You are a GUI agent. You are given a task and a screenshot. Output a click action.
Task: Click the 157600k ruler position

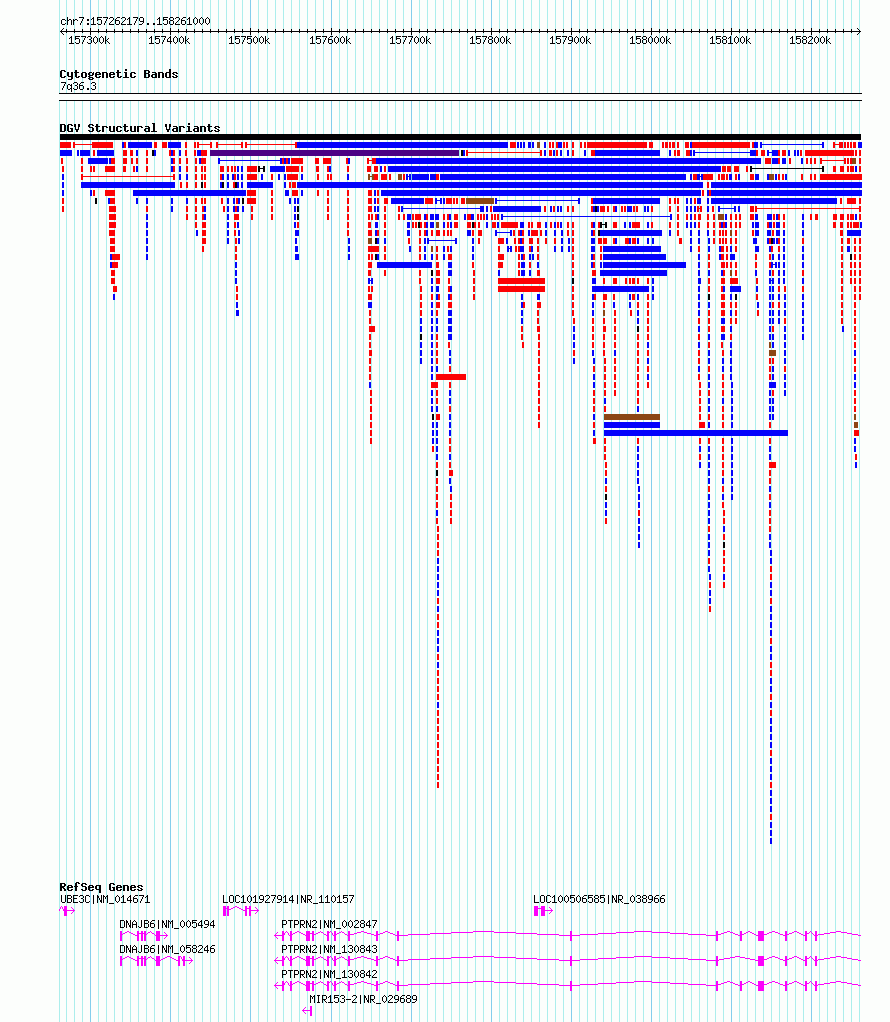(330, 40)
